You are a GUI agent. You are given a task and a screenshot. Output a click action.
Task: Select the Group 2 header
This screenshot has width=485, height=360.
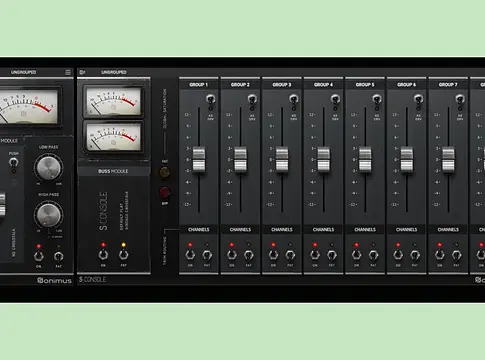tap(240, 85)
